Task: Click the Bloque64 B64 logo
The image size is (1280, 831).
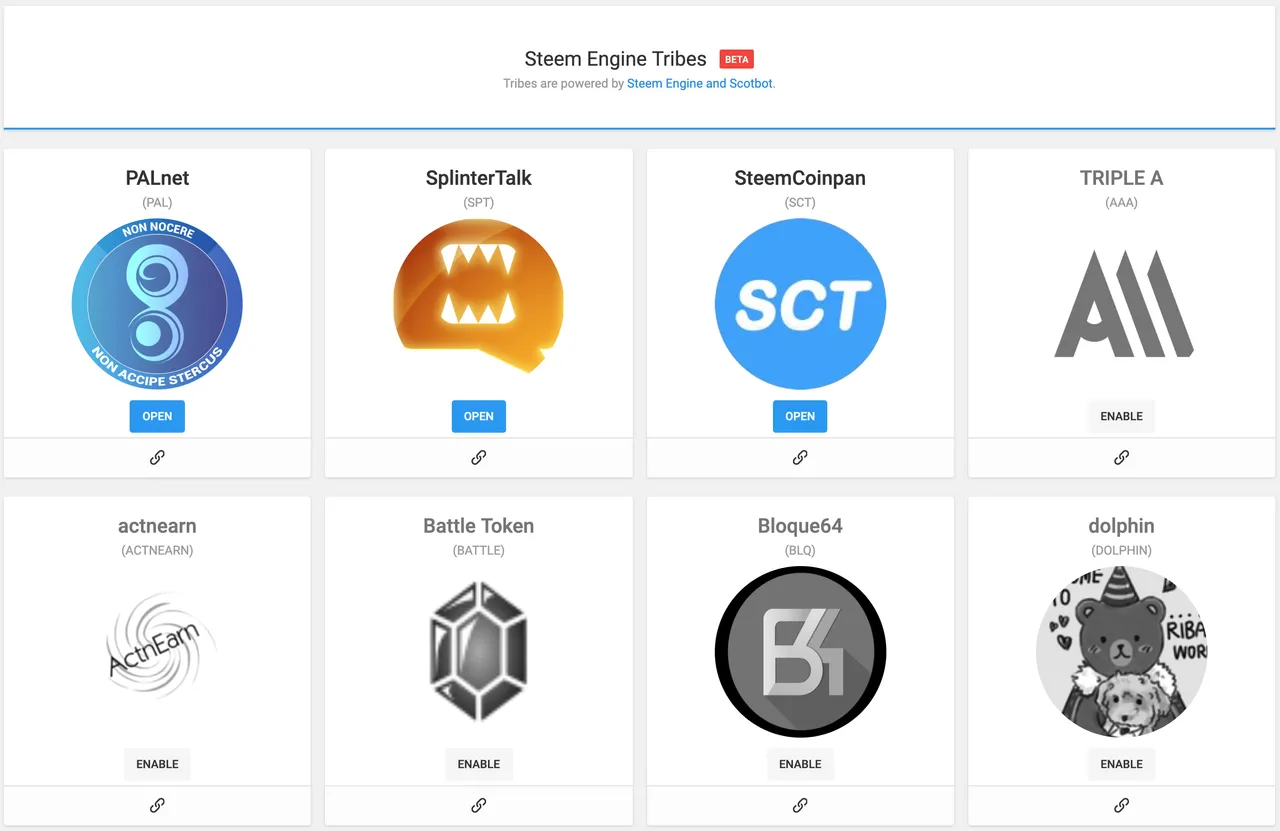Action: [x=800, y=652]
